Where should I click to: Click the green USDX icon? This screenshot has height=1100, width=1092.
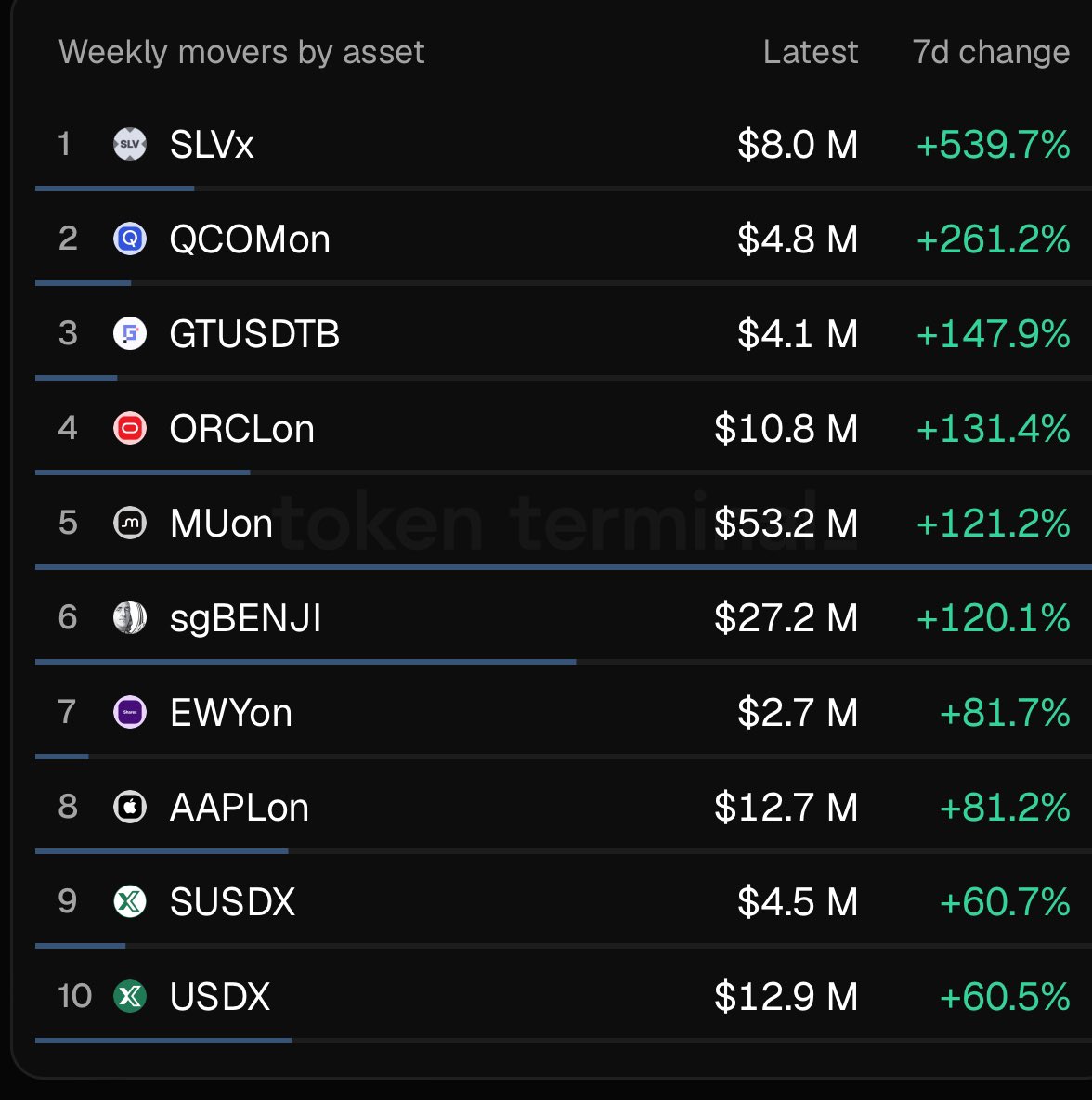click(130, 996)
